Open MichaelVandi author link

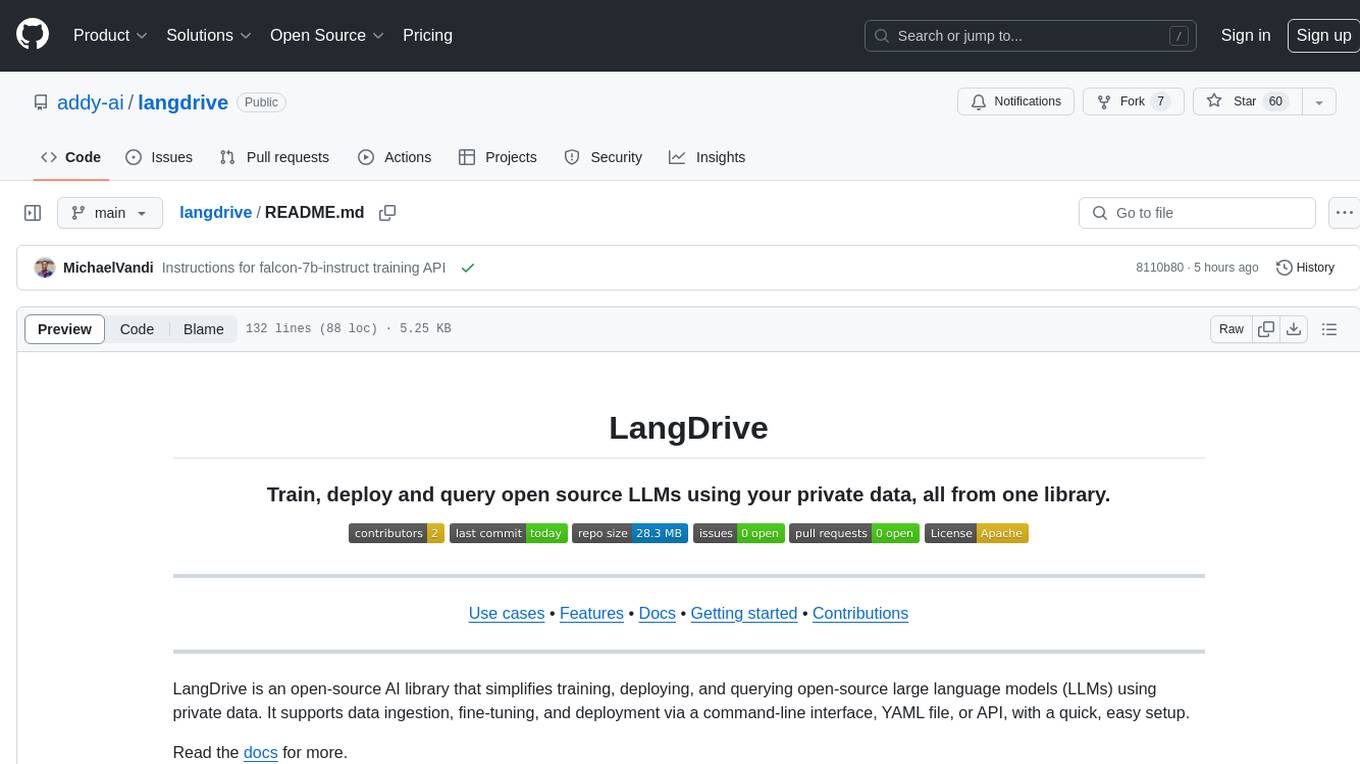(108, 268)
